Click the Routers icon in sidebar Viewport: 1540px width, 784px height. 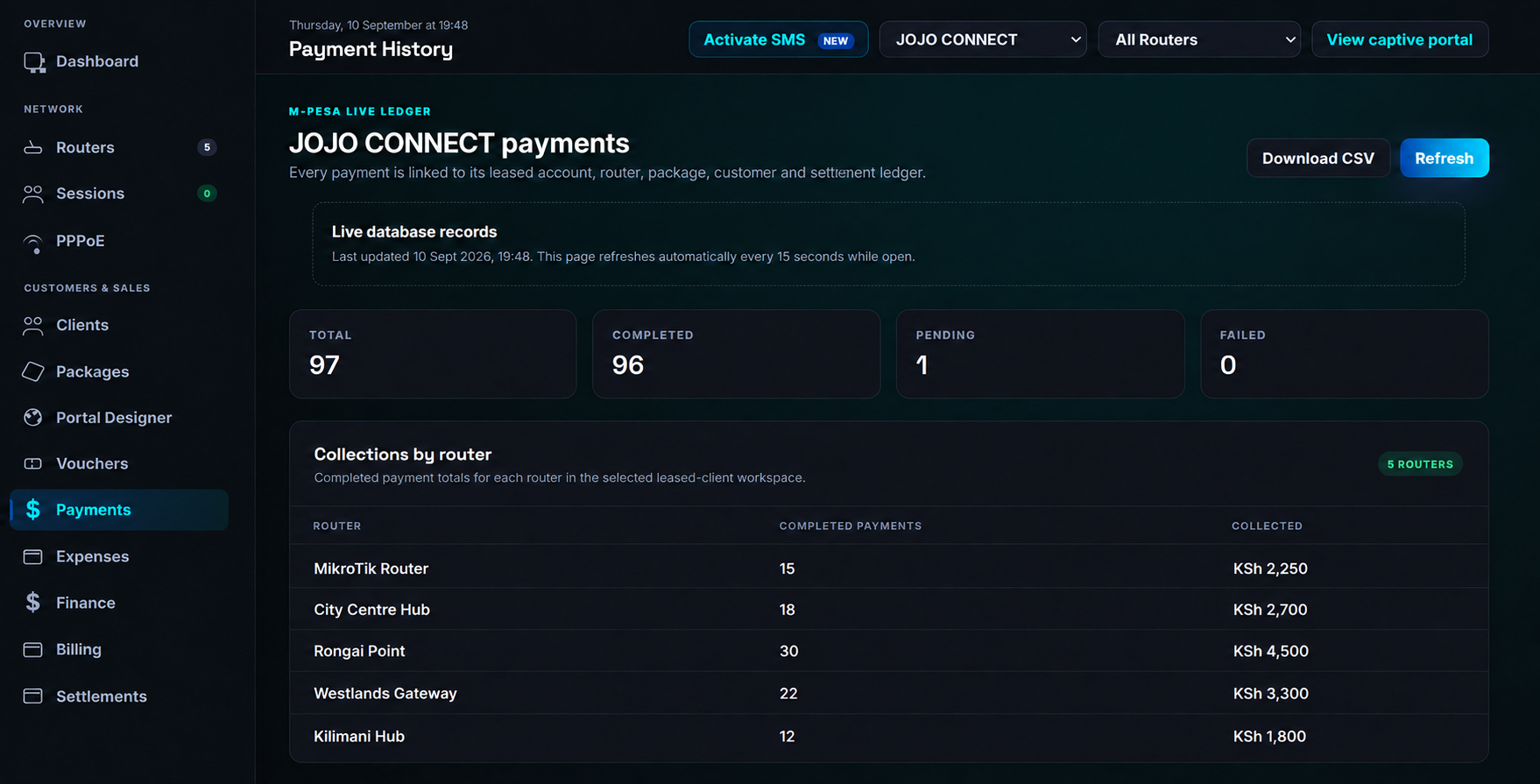[x=33, y=147]
